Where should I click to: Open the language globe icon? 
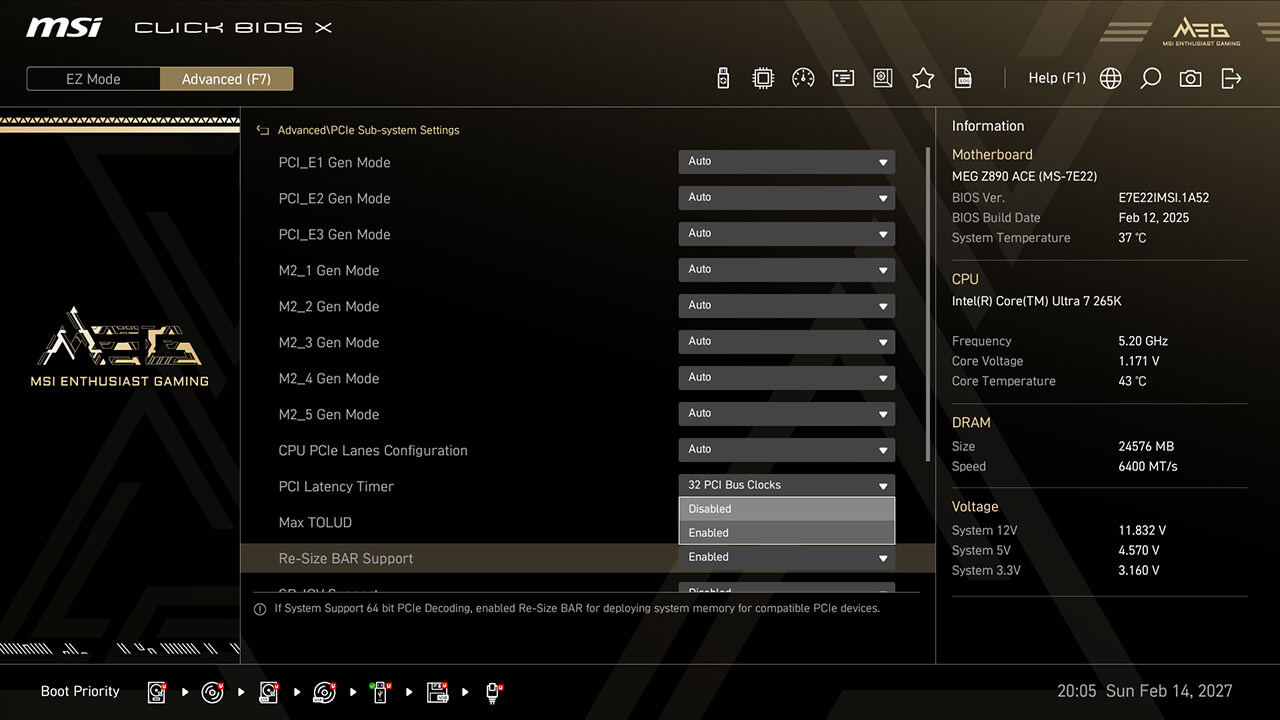tap(1110, 78)
